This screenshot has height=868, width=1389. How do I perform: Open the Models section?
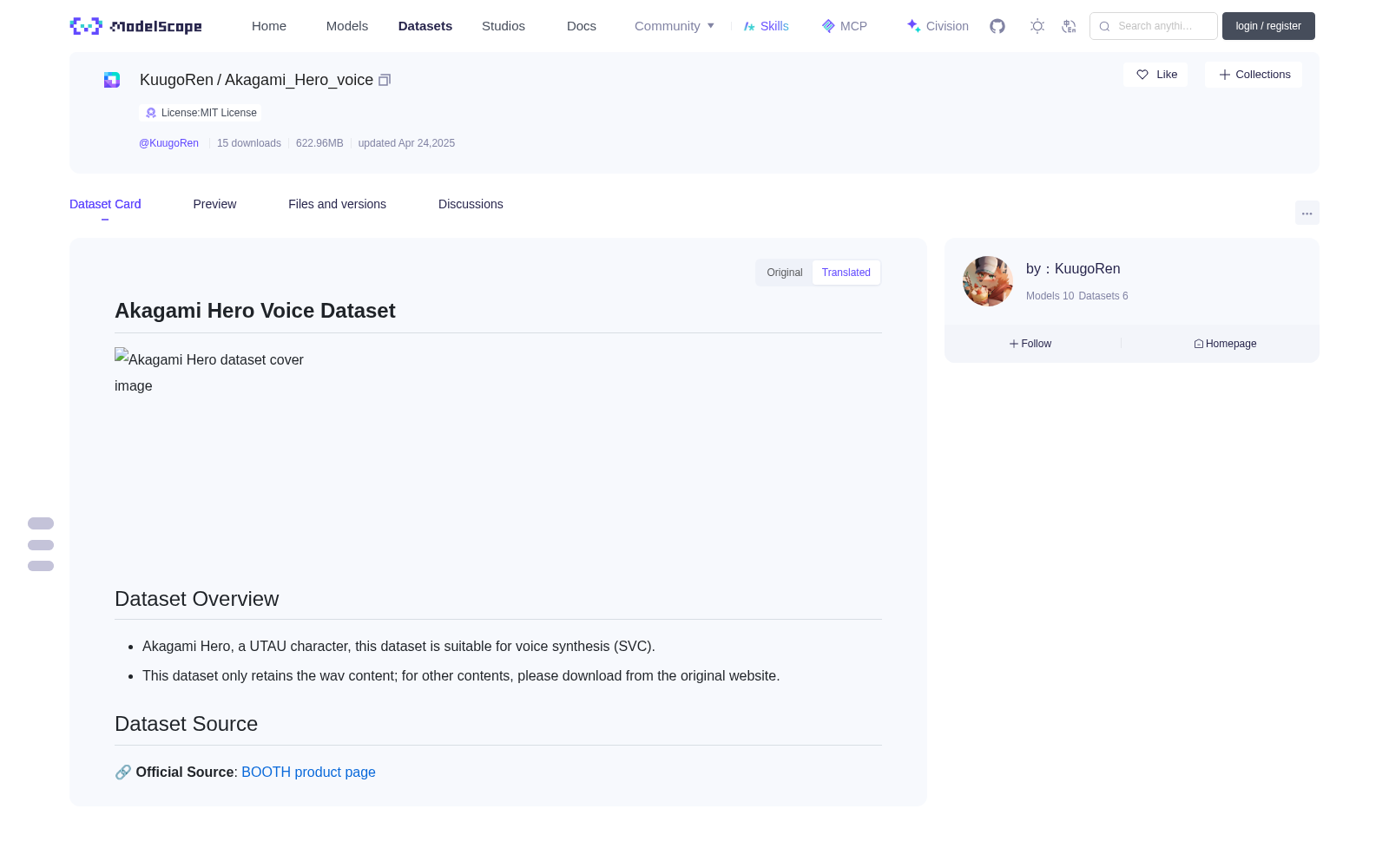tap(347, 26)
